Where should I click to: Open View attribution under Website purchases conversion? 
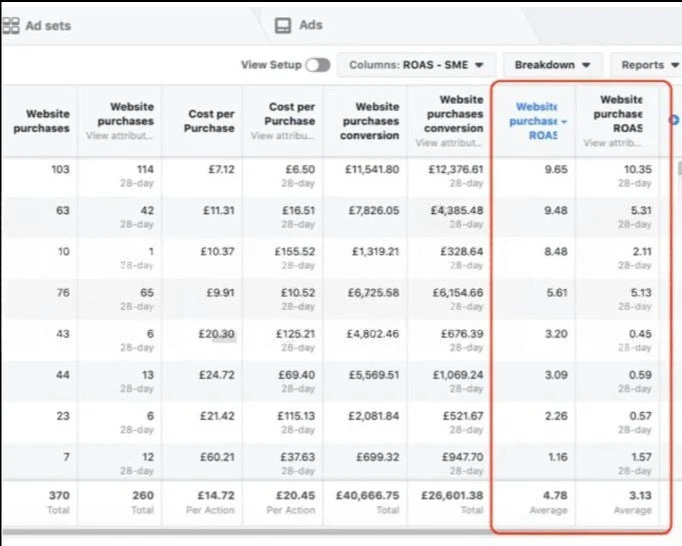(448, 143)
